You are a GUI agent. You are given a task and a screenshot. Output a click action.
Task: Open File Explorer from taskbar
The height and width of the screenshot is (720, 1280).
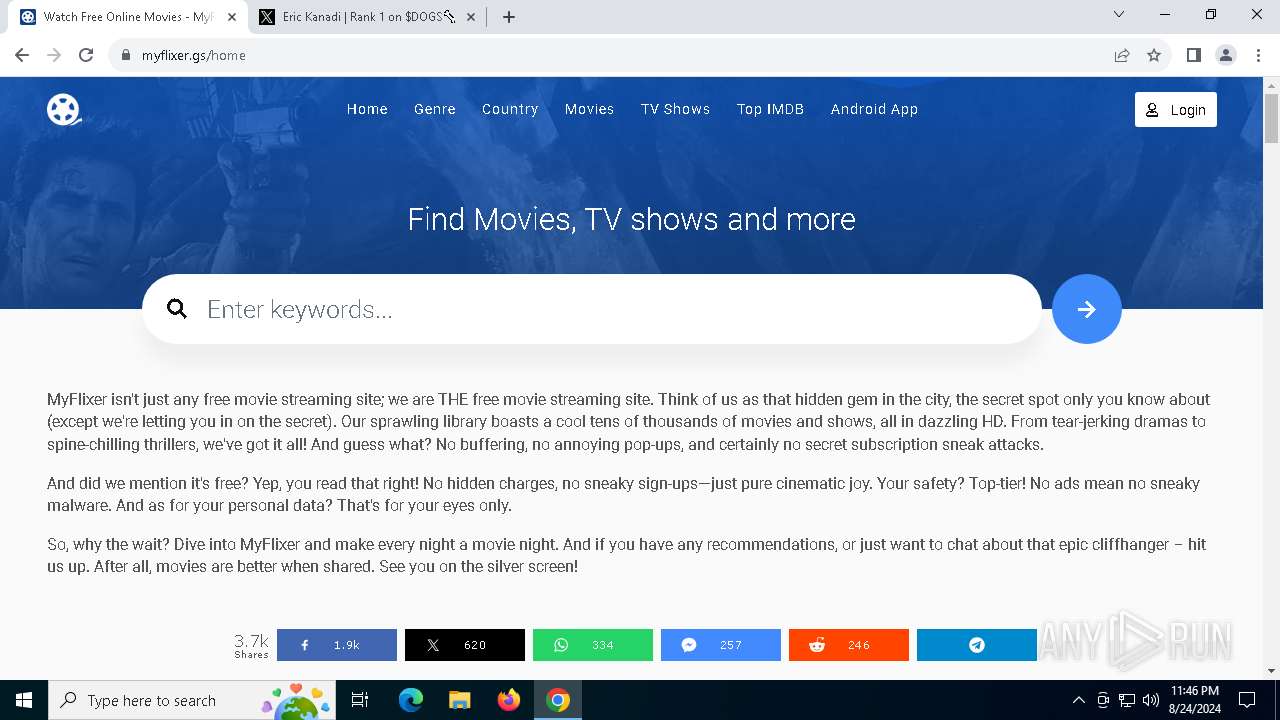click(460, 700)
